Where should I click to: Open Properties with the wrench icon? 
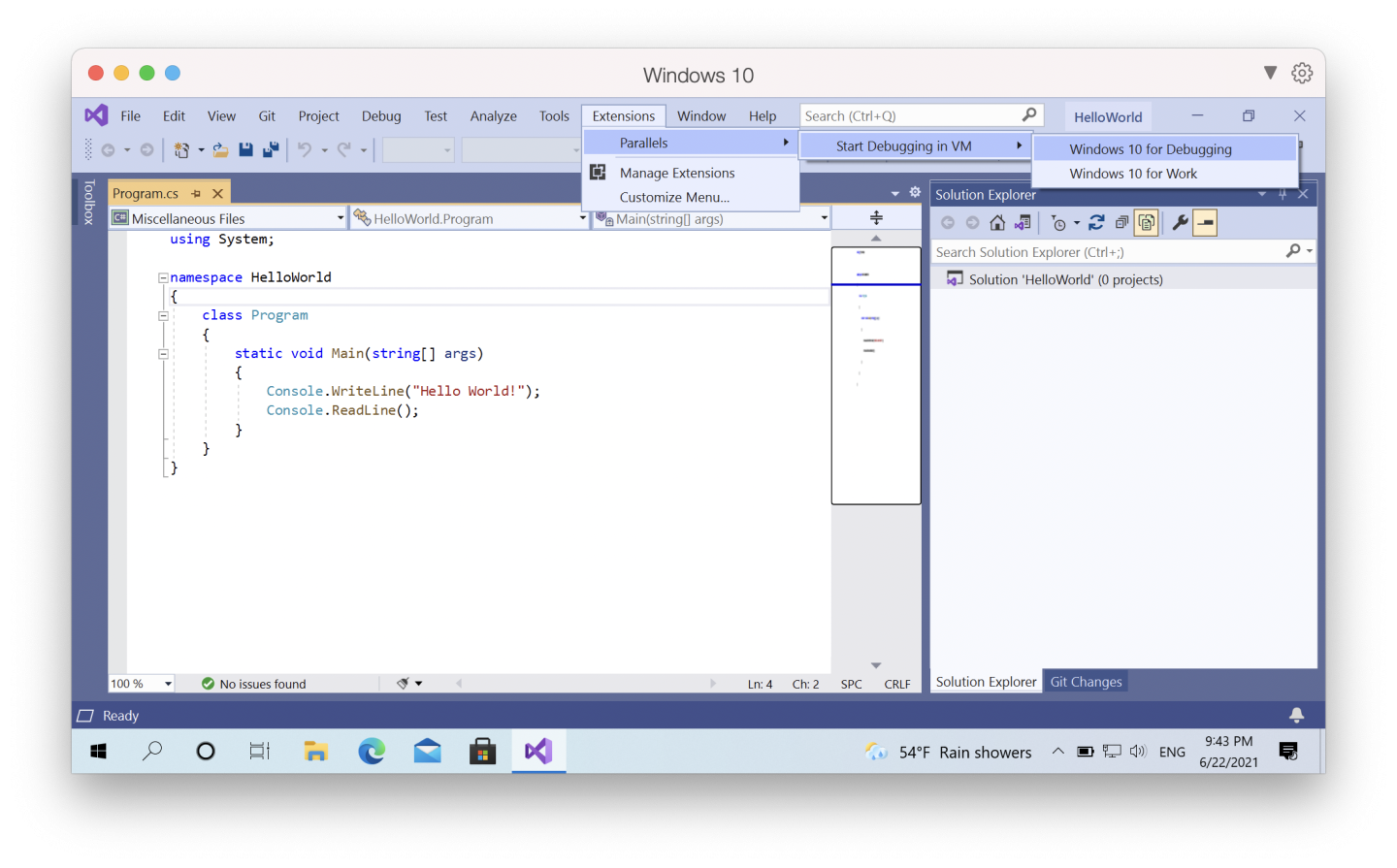coord(1180,223)
